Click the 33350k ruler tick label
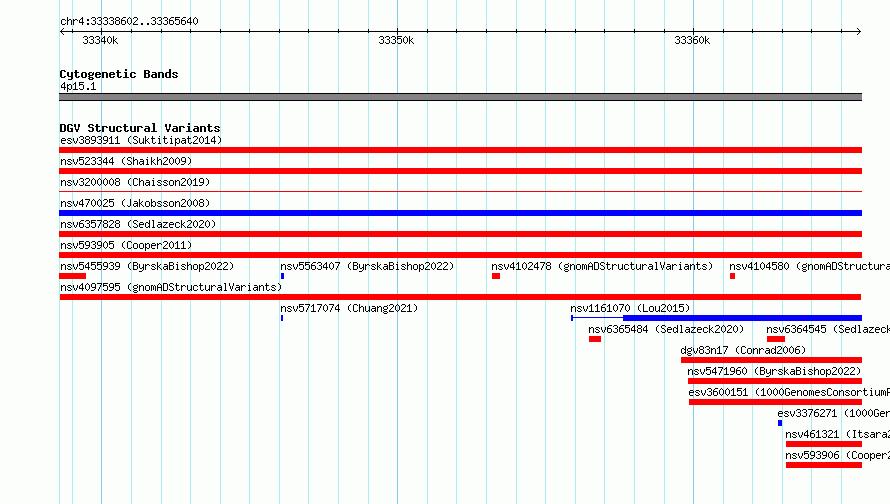 click(x=396, y=40)
